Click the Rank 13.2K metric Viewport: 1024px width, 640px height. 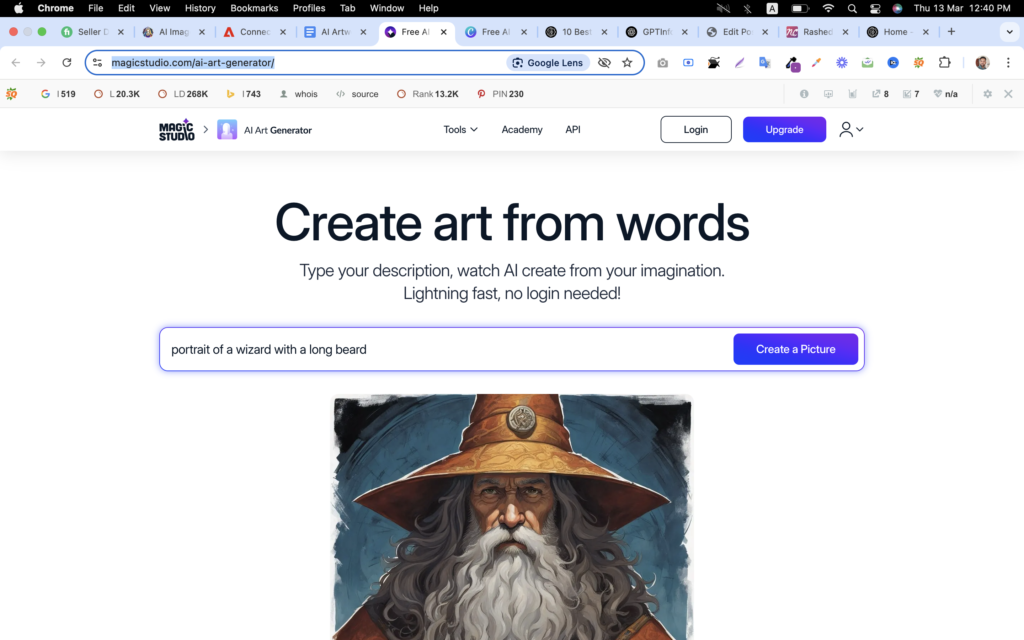[428, 94]
